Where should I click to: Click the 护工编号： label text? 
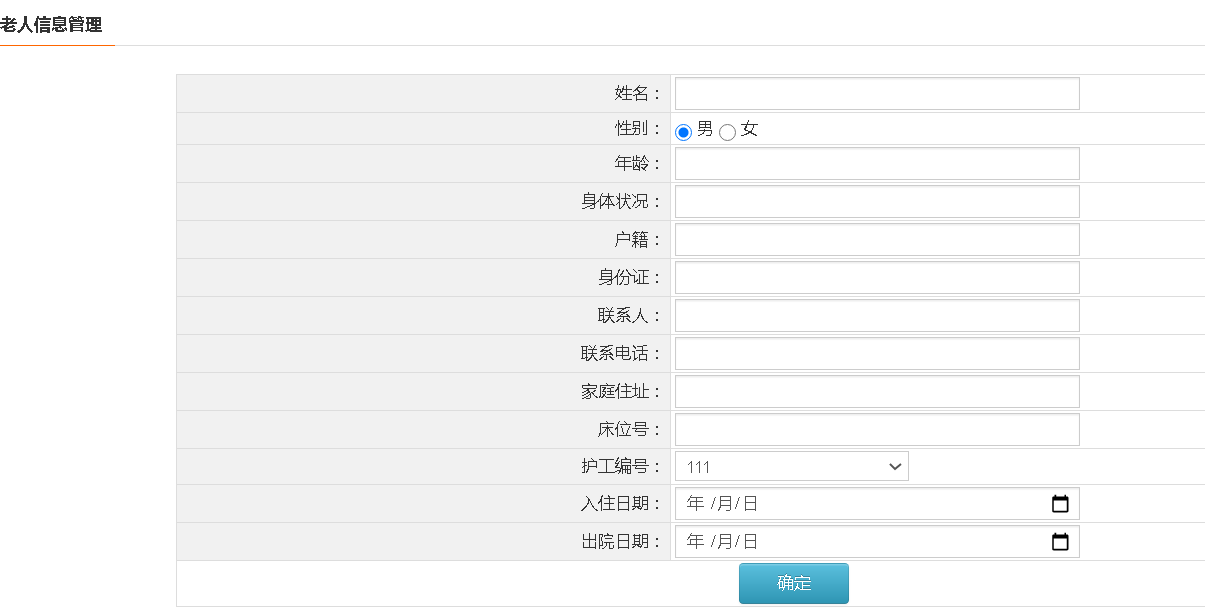621,467
